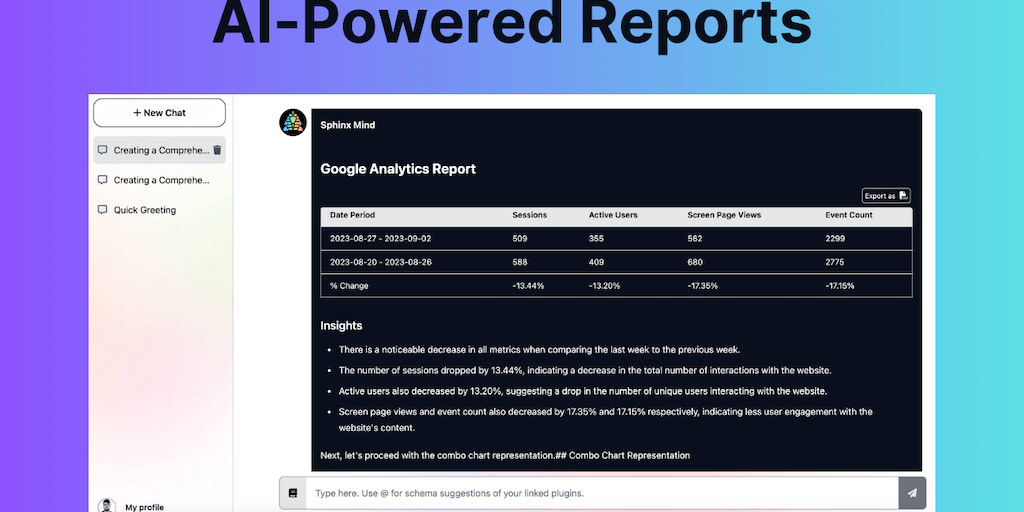Click the chat bubble icon beside Quick Greeting
Viewport: 1024px width, 512px height.
(102, 210)
